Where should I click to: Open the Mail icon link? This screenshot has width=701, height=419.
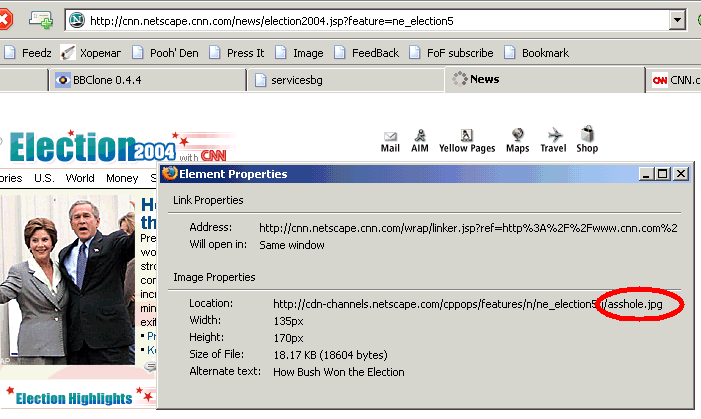click(x=390, y=141)
